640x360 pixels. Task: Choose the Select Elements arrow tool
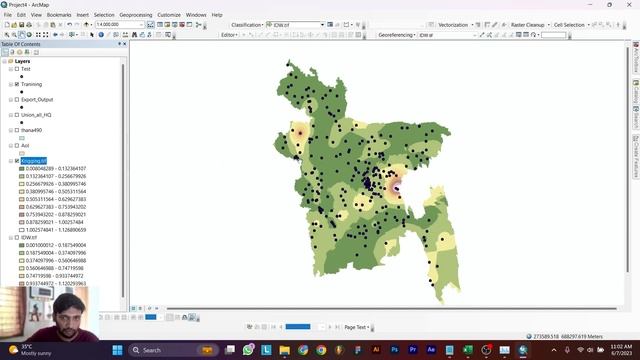click(x=92, y=35)
